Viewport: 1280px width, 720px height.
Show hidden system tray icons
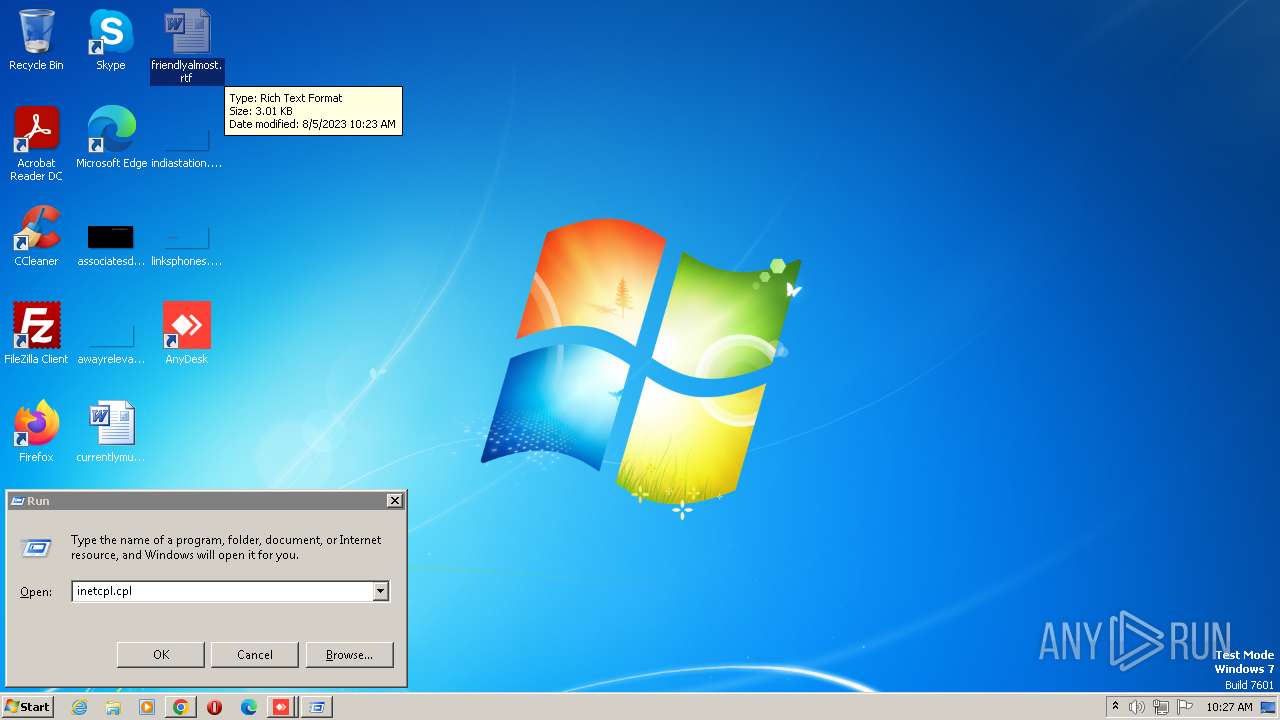pyautogui.click(x=1116, y=707)
